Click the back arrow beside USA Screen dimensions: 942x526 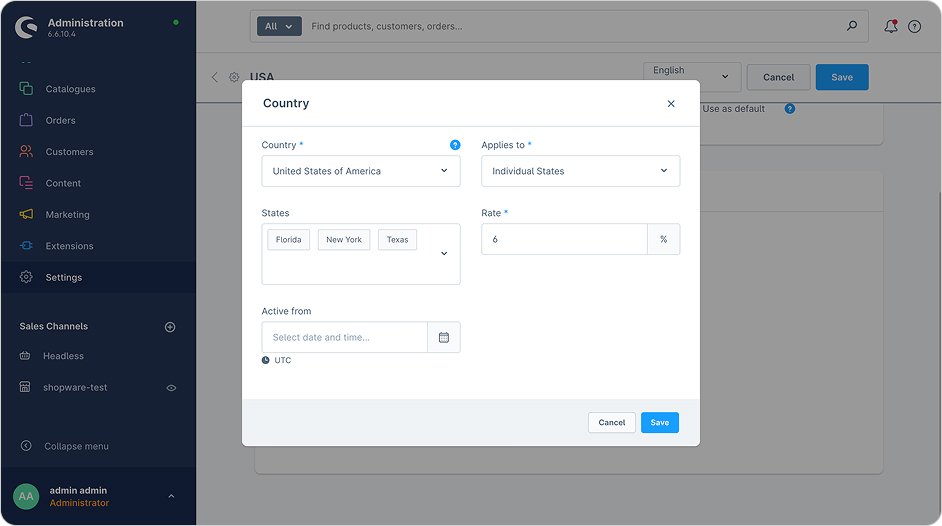[214, 77]
